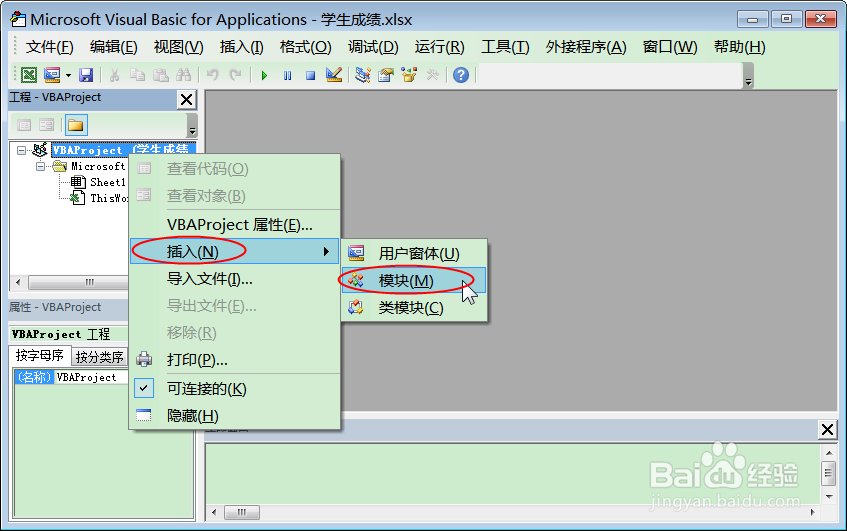The height and width of the screenshot is (531, 847).
Task: Click the Reset stop square icon
Action: [x=310, y=75]
